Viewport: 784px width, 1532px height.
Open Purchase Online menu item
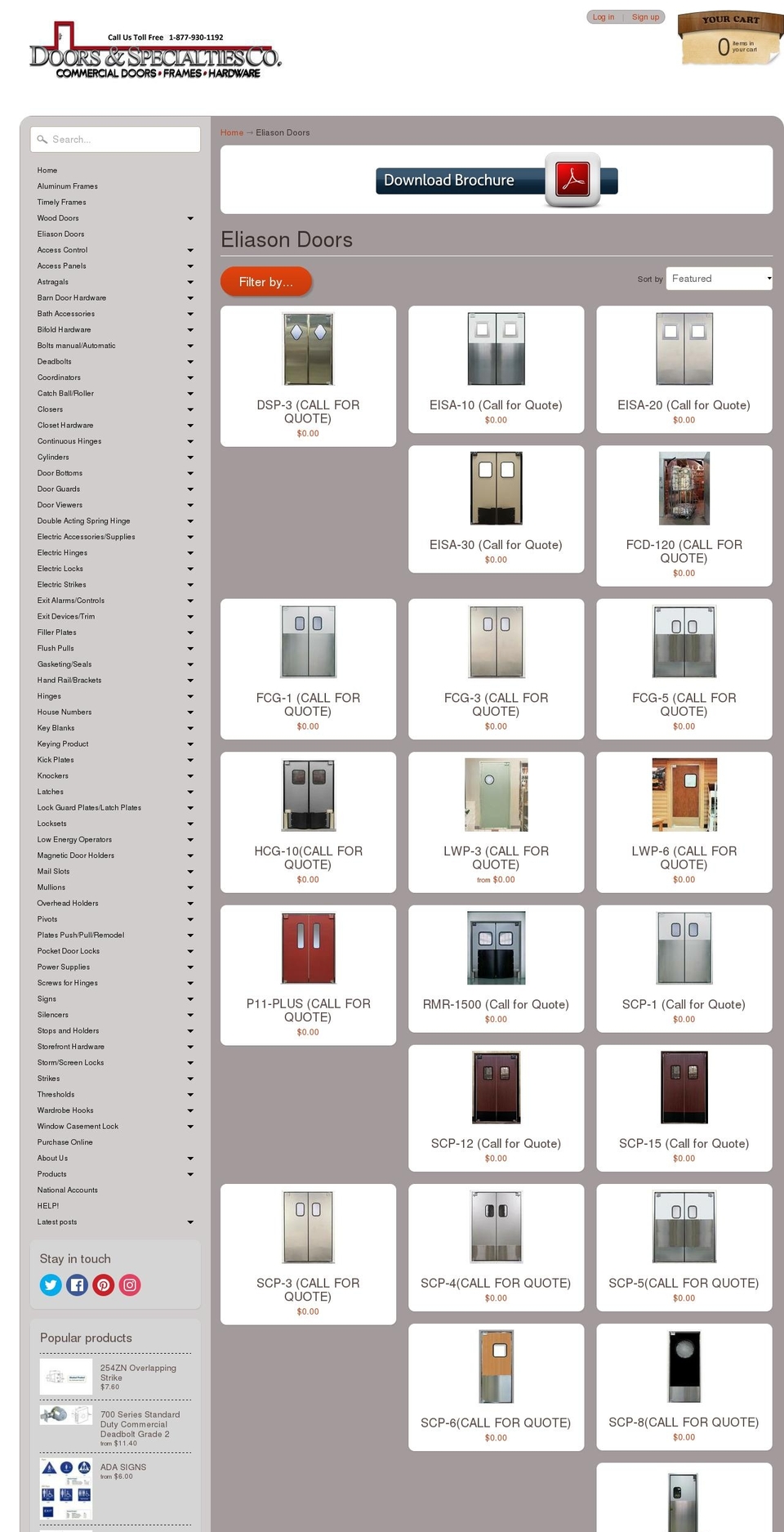(65, 1142)
